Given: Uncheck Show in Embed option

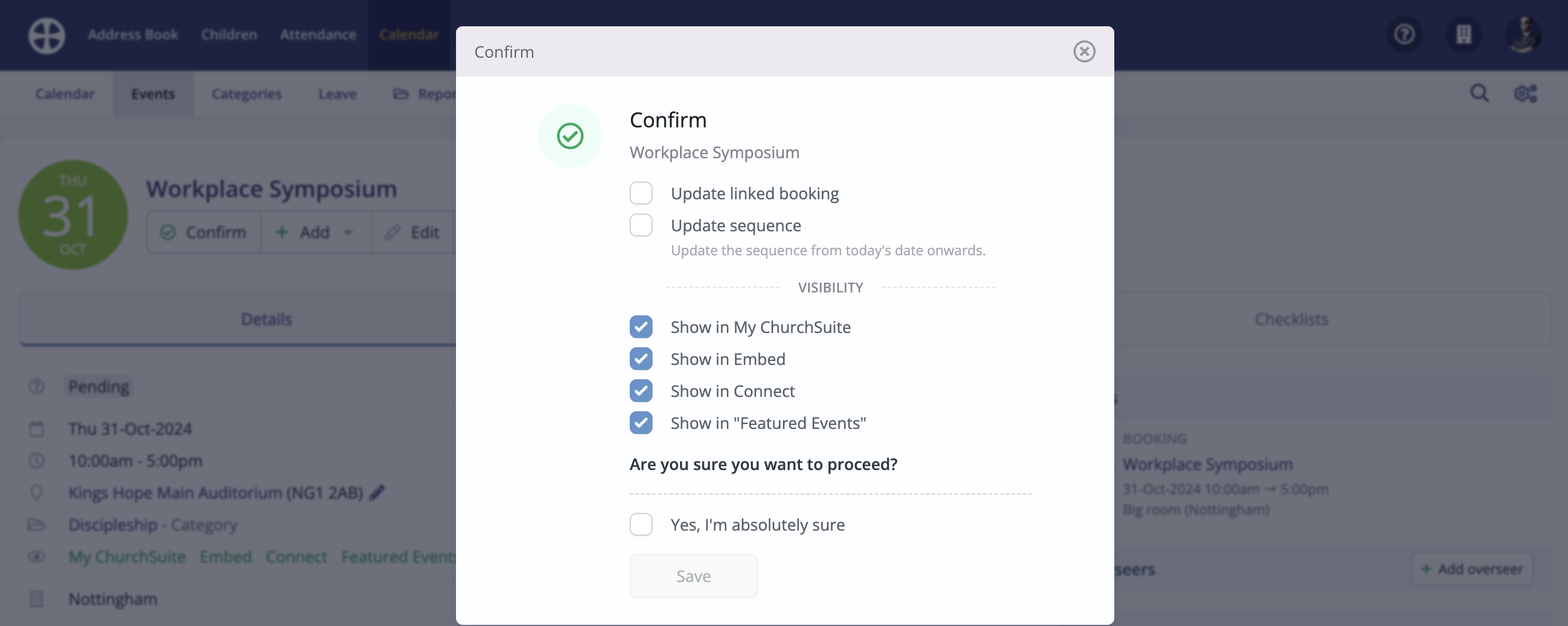Looking at the screenshot, I should pos(641,359).
